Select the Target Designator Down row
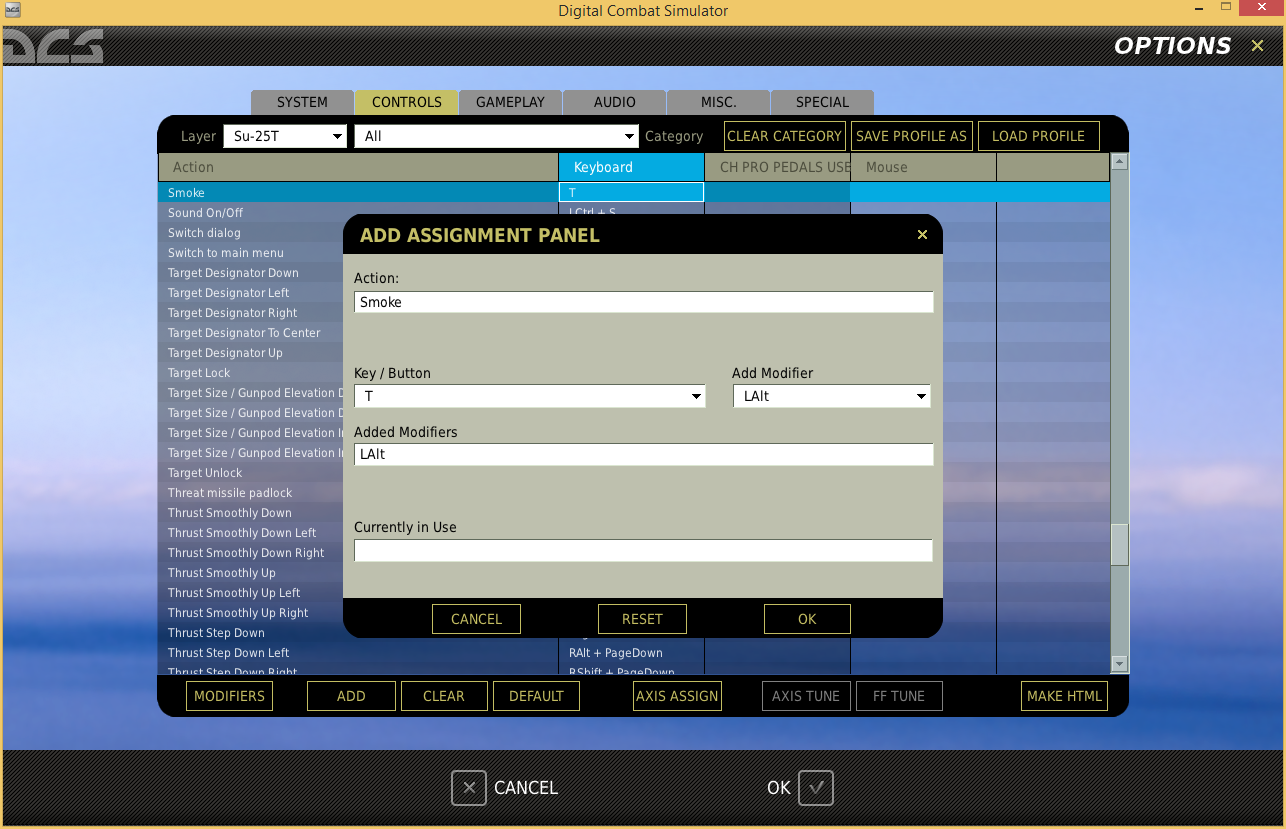 tap(250, 273)
